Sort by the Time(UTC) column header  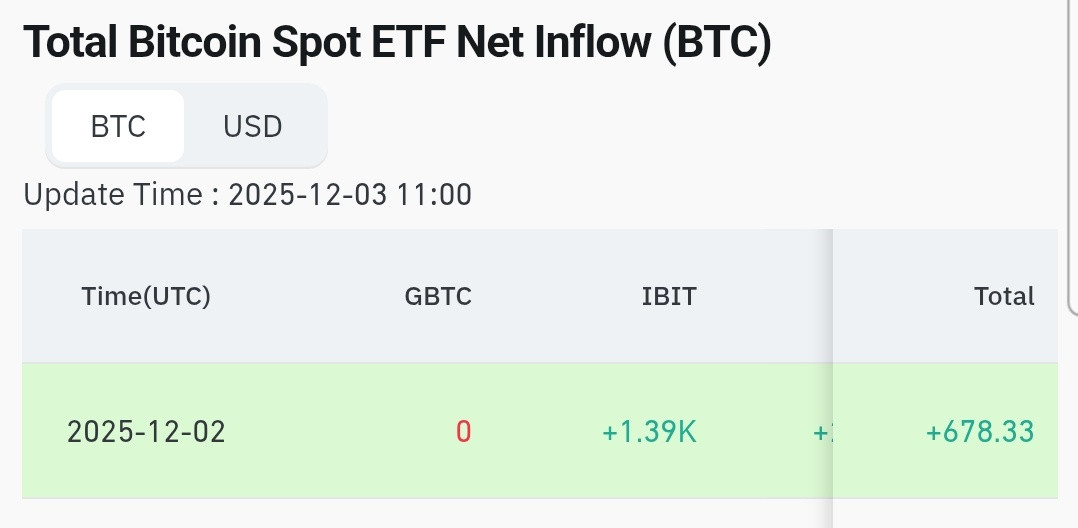coord(146,296)
